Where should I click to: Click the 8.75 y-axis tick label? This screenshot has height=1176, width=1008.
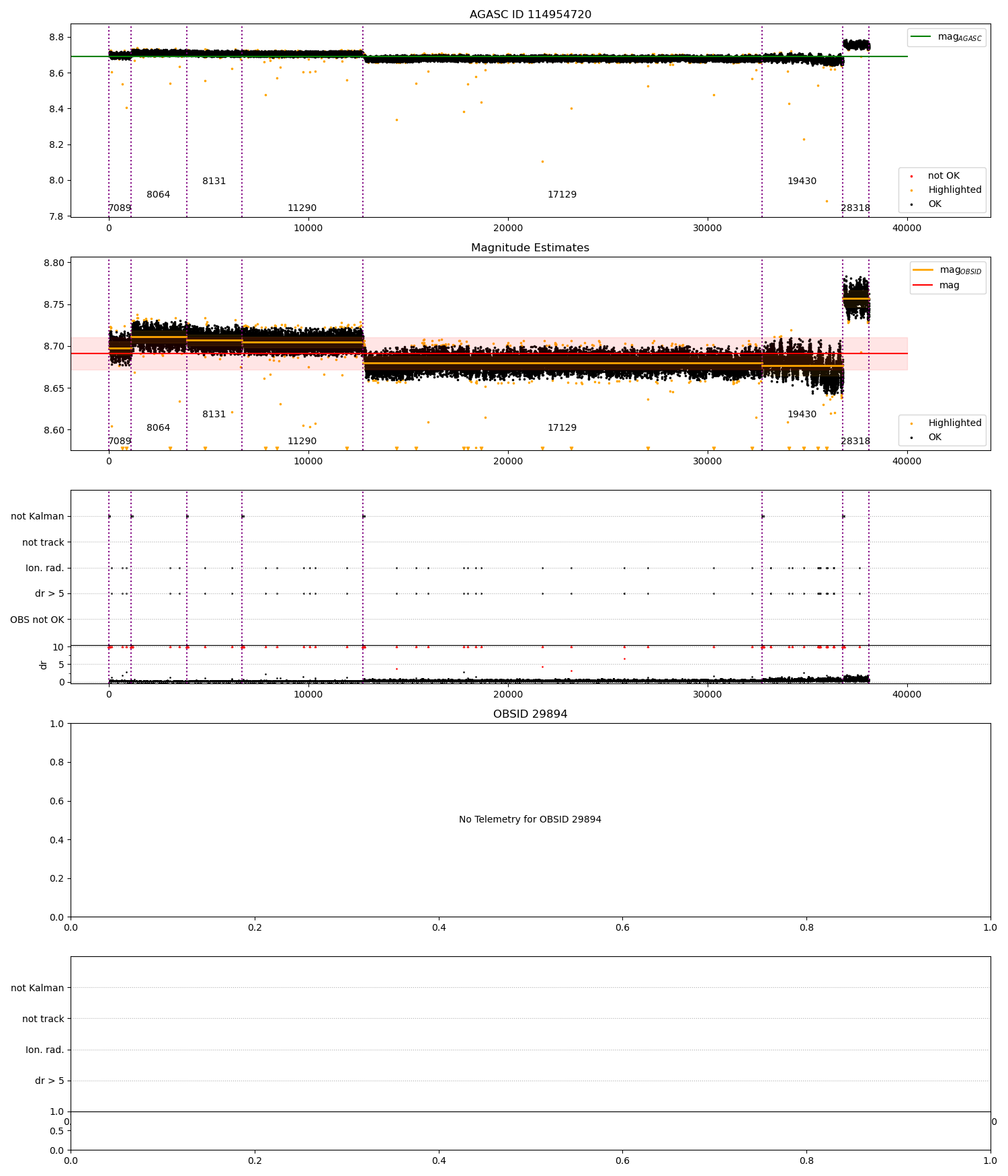(52, 305)
